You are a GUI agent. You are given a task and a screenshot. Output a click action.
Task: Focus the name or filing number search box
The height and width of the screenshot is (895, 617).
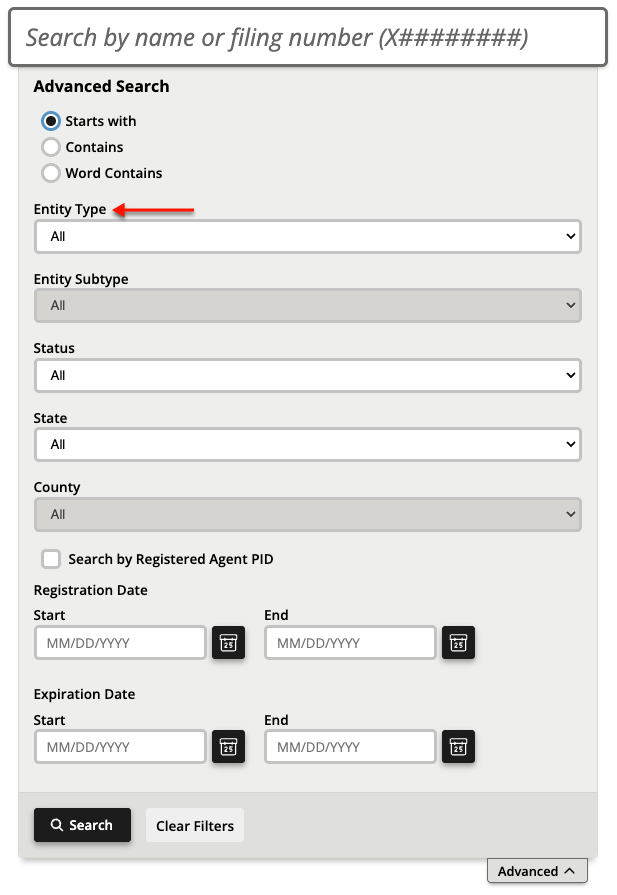pyautogui.click(x=308, y=38)
